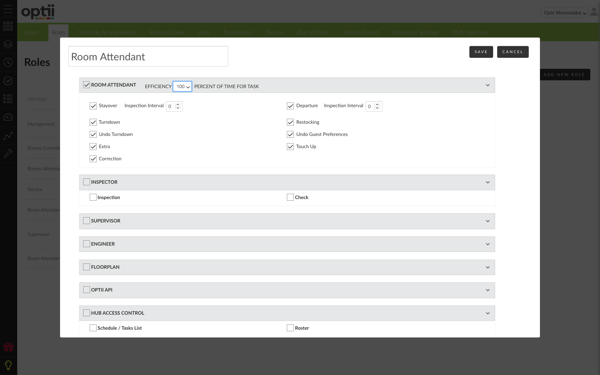Uncheck the Undo Turndown checkbox
Screen dimensions: 600x375
(x=93, y=134)
